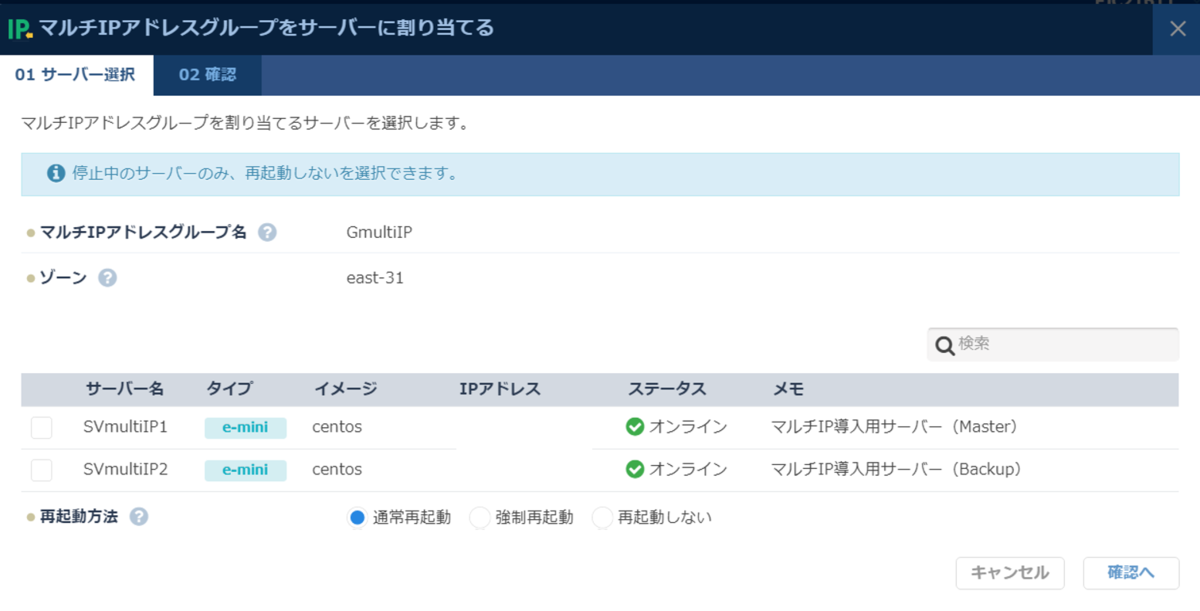Viewport: 1200px width, 611px height.
Task: Check the checkbox for SVmultiIP2
Action: tap(41, 470)
